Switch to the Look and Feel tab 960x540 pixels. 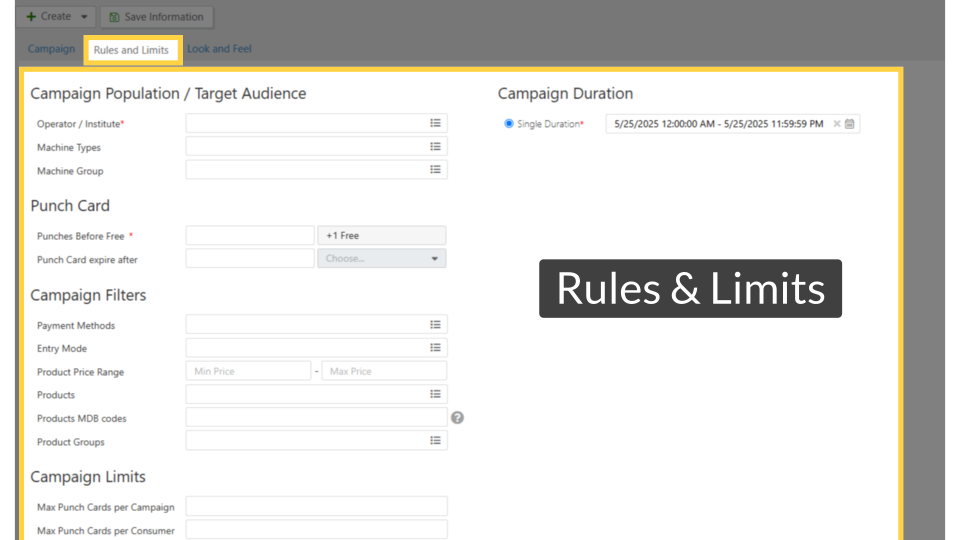point(219,49)
